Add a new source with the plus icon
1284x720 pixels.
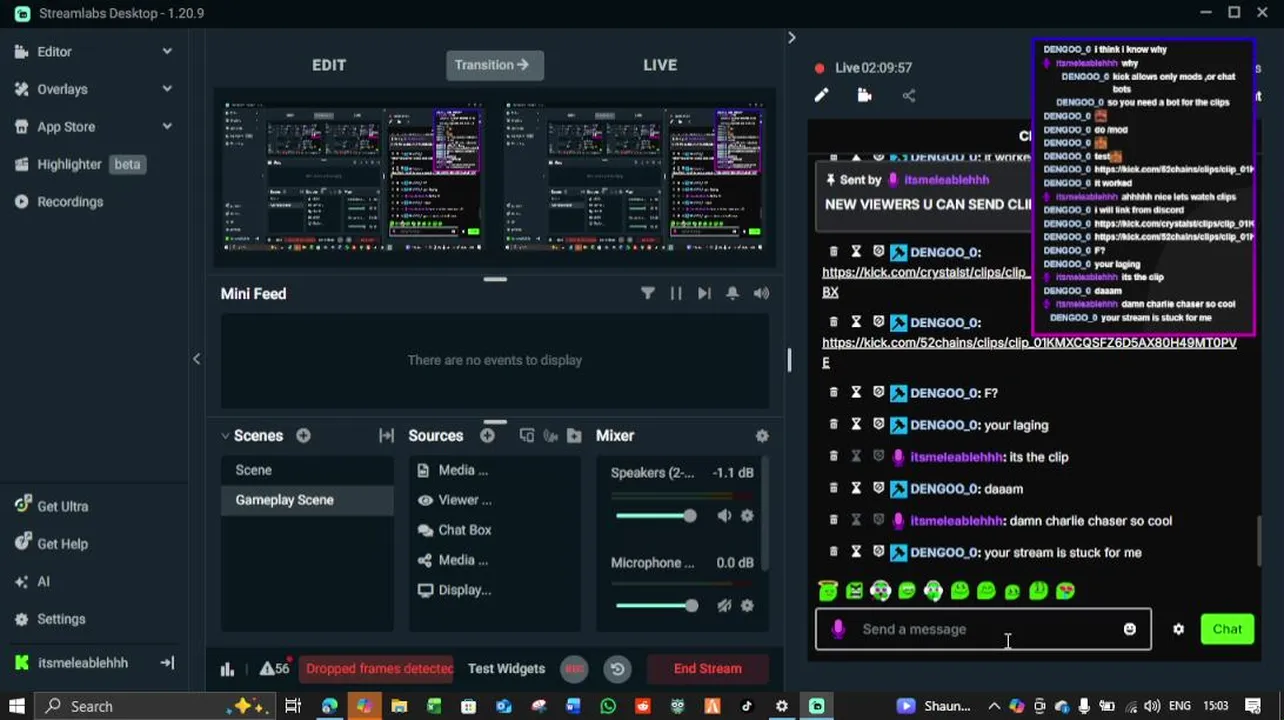click(x=487, y=436)
